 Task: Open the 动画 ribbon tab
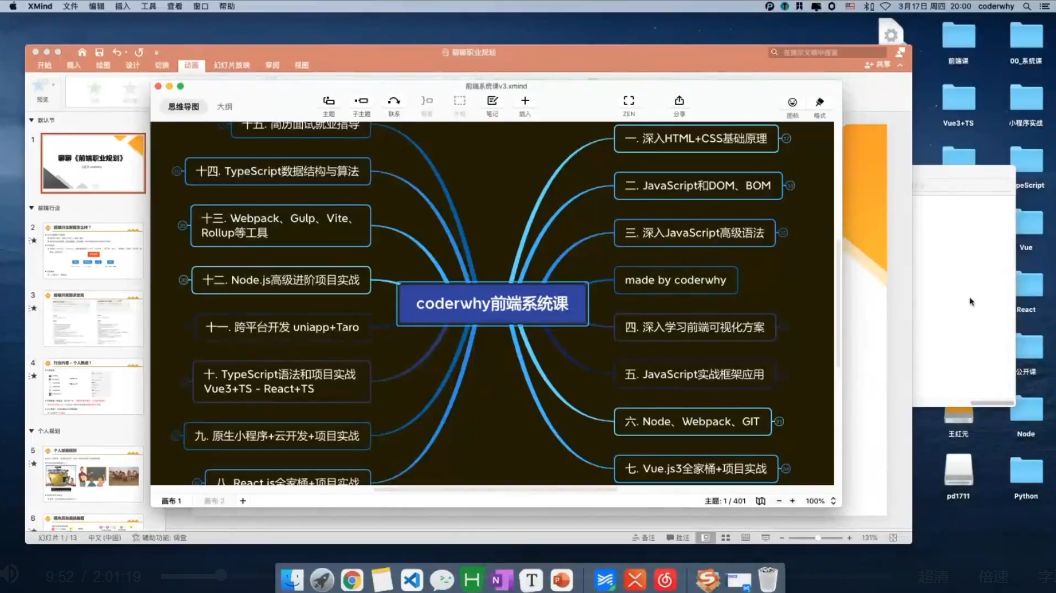[x=193, y=65]
